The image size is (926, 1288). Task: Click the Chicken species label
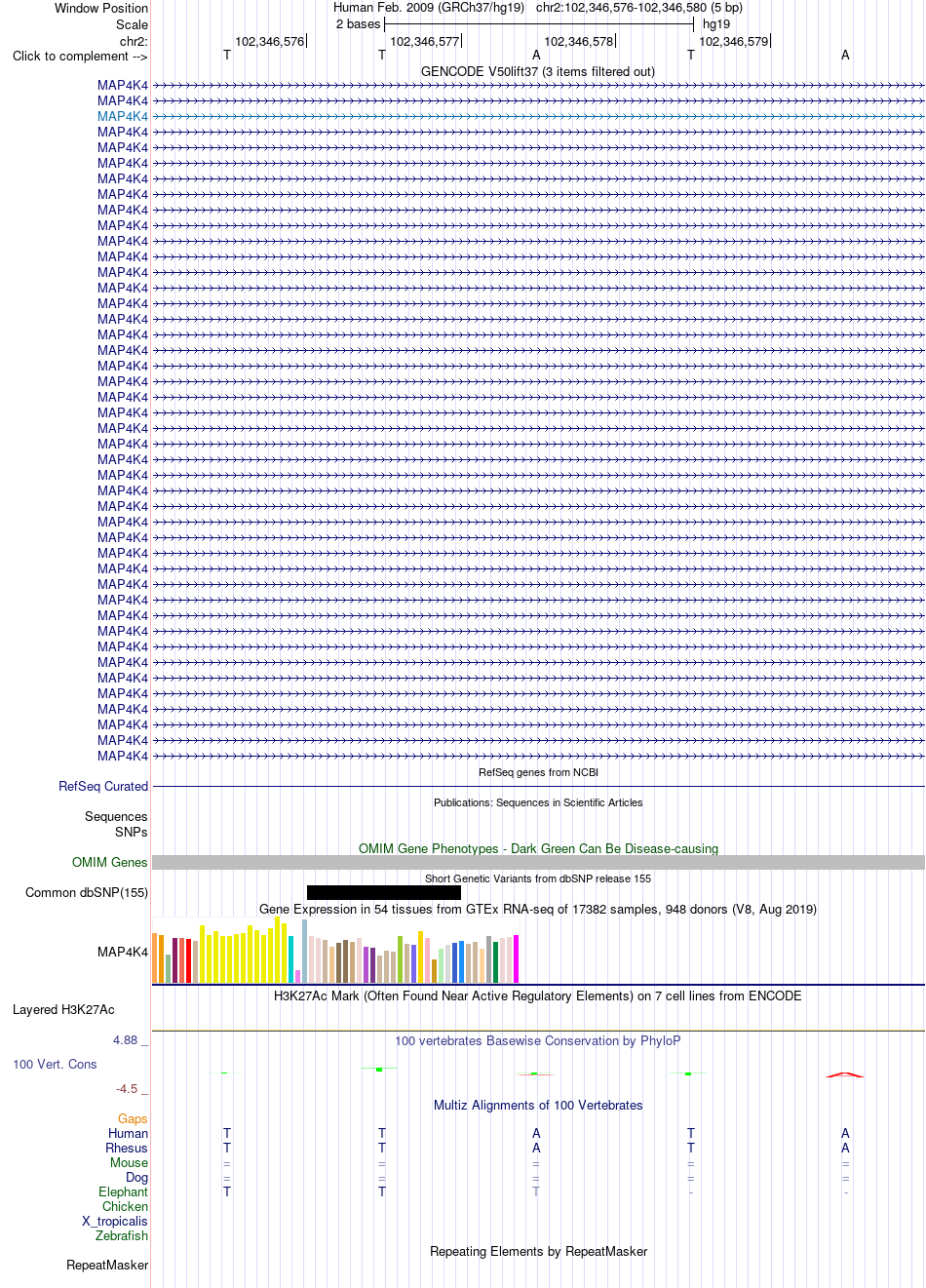[x=125, y=1206]
